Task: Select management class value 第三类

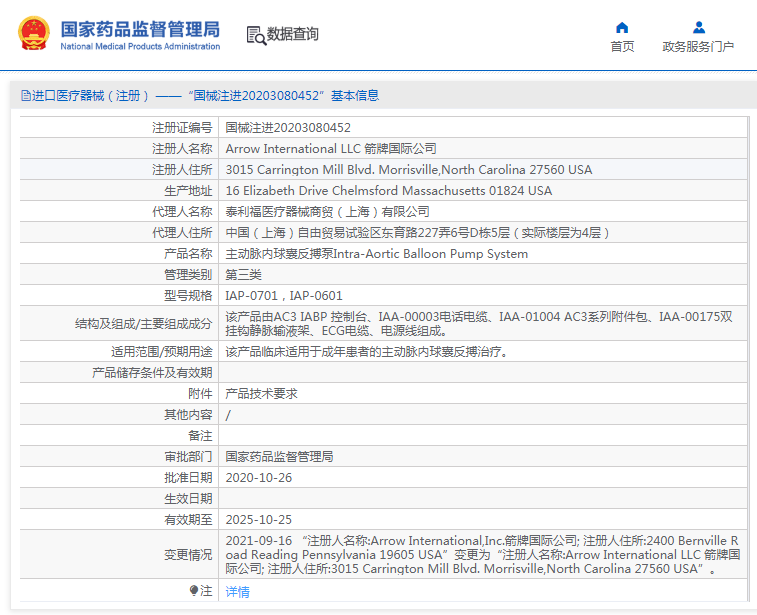Action: (x=243, y=275)
